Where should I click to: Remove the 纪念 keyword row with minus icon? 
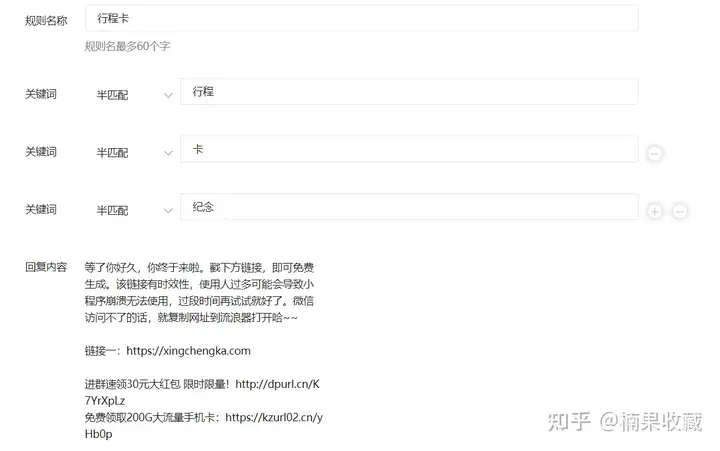(x=680, y=211)
